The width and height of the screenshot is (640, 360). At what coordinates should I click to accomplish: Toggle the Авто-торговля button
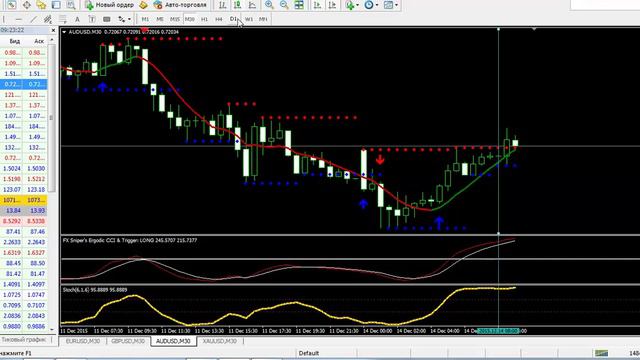(x=180, y=5)
